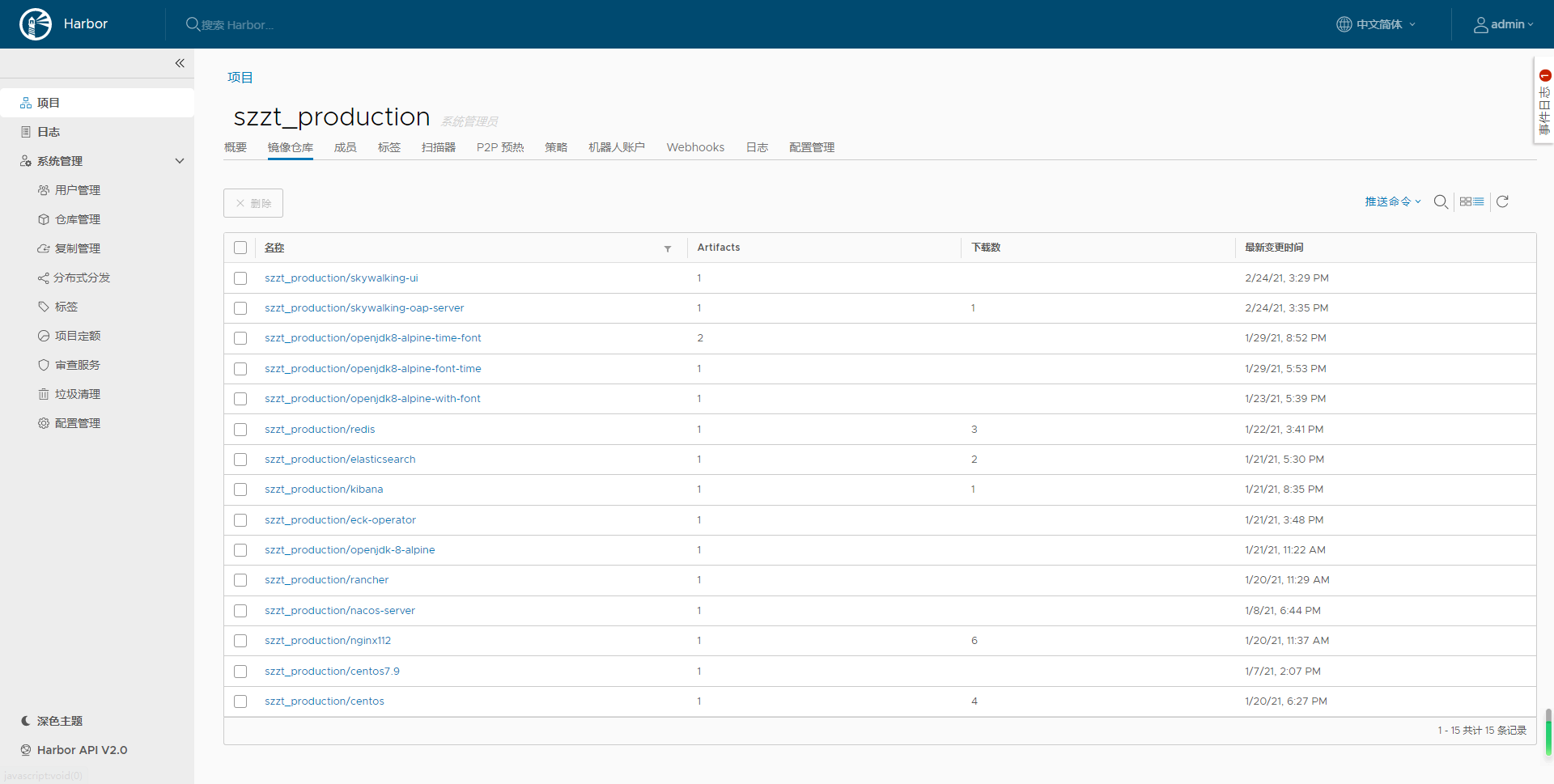Select the rancher repository checkbox
The width and height of the screenshot is (1554, 784).
[240, 580]
